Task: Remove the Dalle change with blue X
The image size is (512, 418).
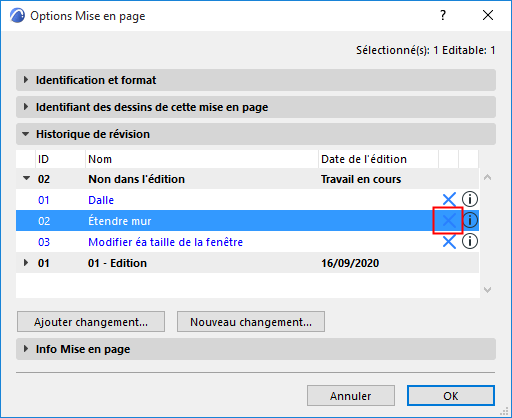Action: point(449,200)
